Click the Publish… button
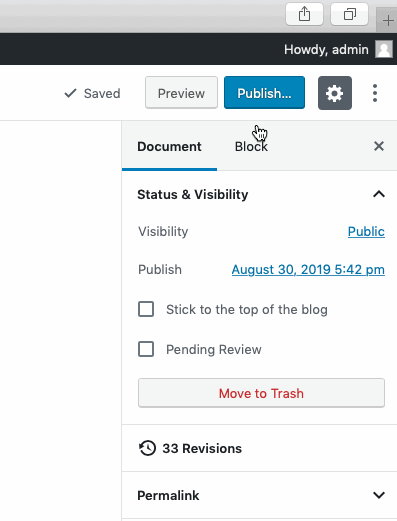The width and height of the screenshot is (397, 521). point(264,93)
